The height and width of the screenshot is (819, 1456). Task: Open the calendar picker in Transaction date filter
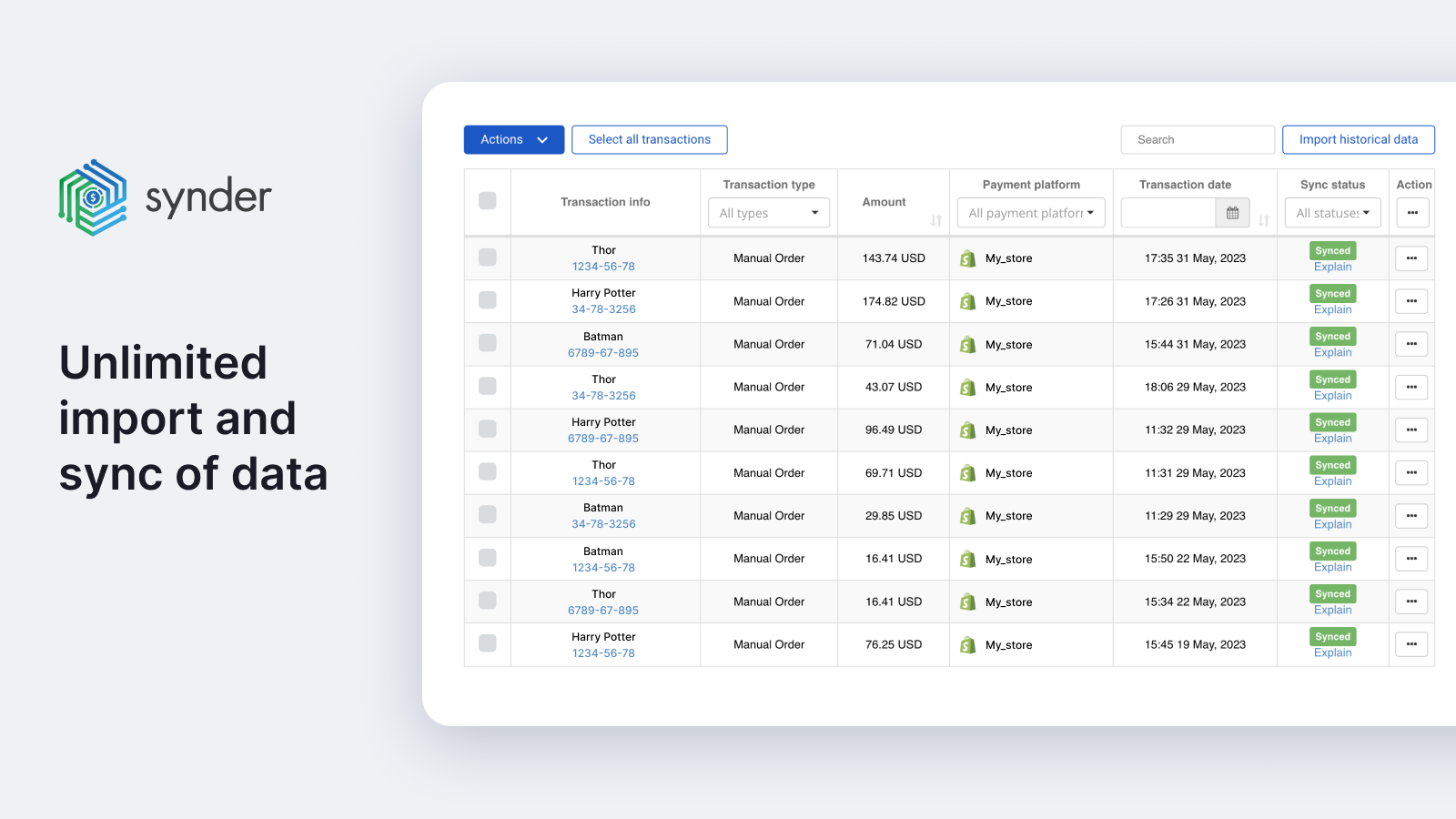pos(1231,212)
